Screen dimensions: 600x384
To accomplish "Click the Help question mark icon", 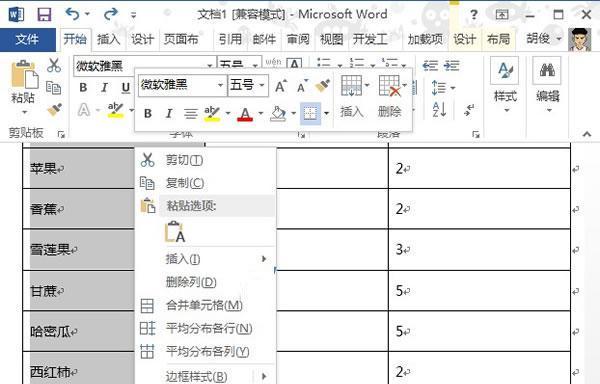I will (474, 15).
